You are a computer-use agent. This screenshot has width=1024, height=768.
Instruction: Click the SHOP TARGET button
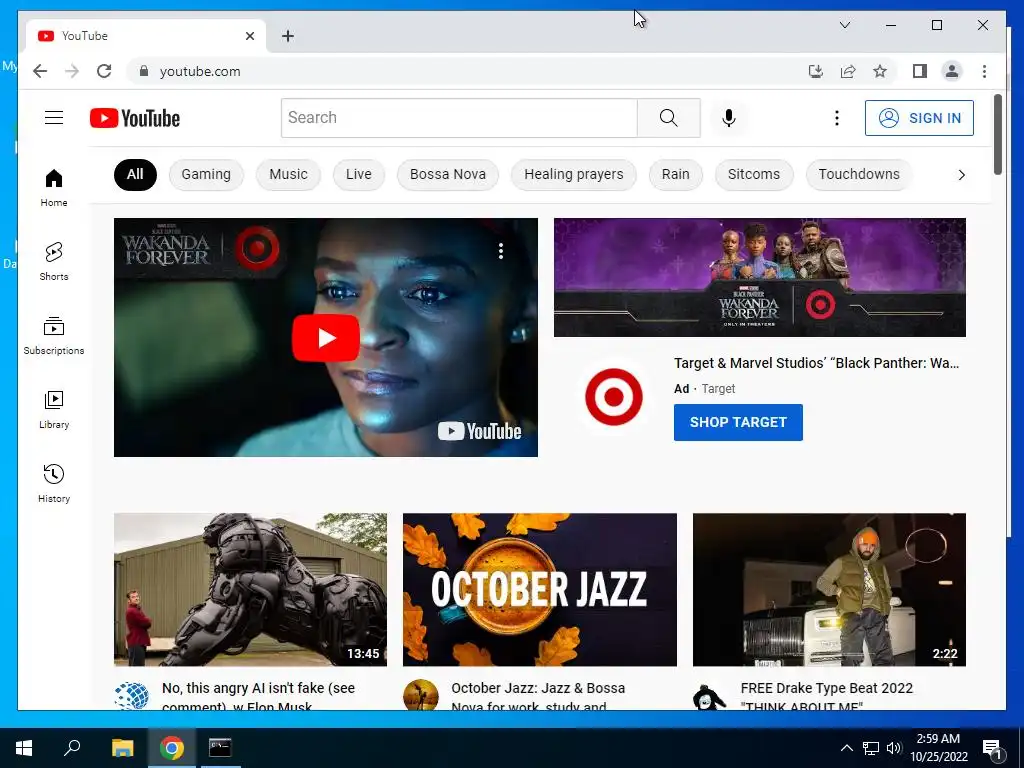tap(738, 423)
